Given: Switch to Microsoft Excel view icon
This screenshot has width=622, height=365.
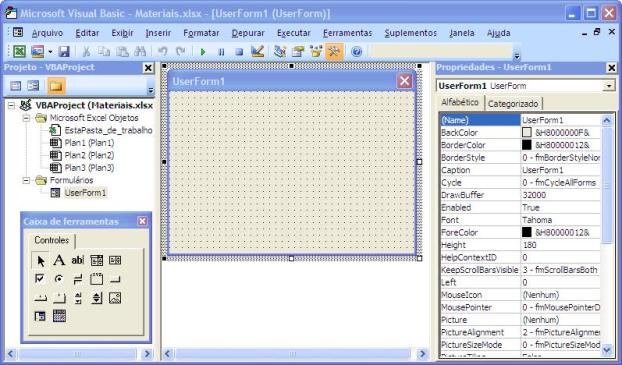Looking at the screenshot, I should tap(19, 51).
